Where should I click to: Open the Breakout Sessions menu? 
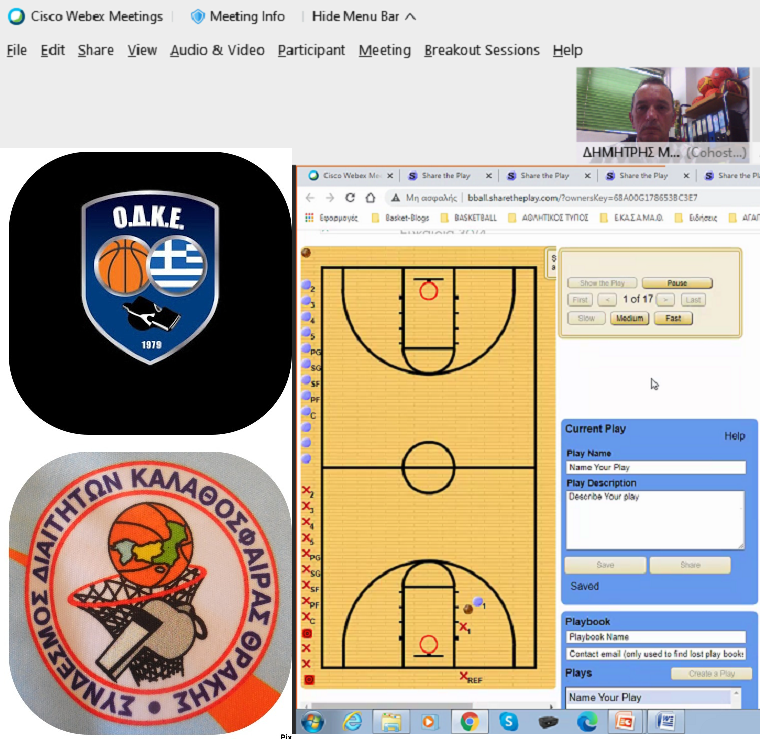[x=482, y=50]
